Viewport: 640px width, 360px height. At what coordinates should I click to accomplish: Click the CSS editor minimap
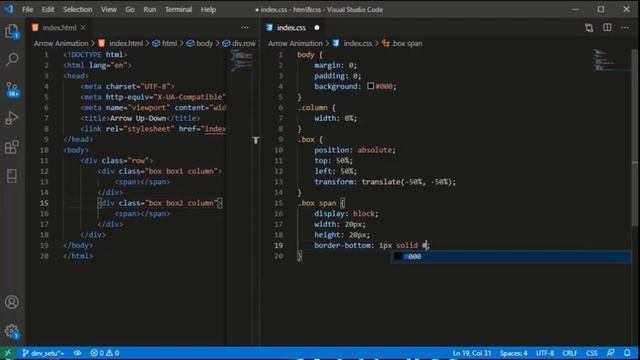pos(610,61)
